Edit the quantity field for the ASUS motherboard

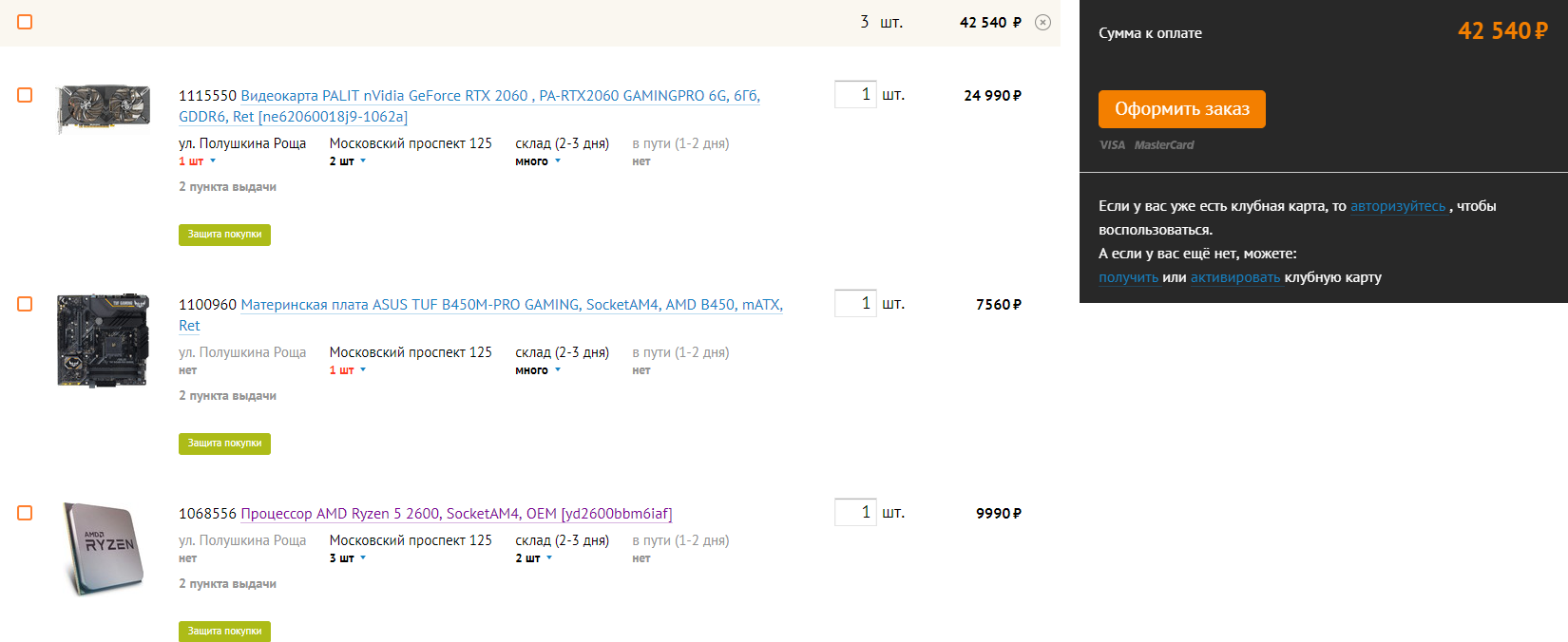855,303
